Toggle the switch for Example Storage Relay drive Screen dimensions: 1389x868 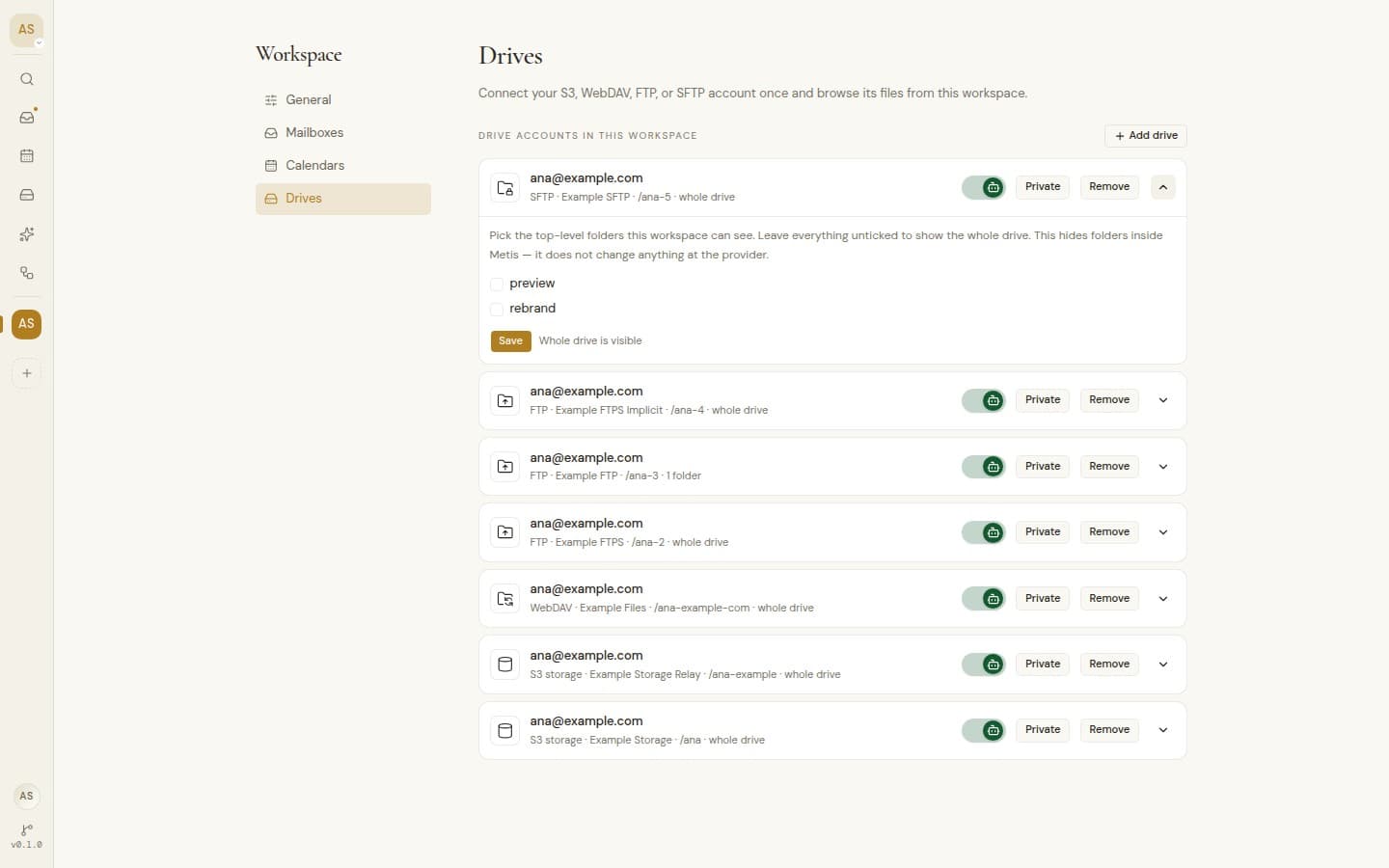tap(983, 665)
